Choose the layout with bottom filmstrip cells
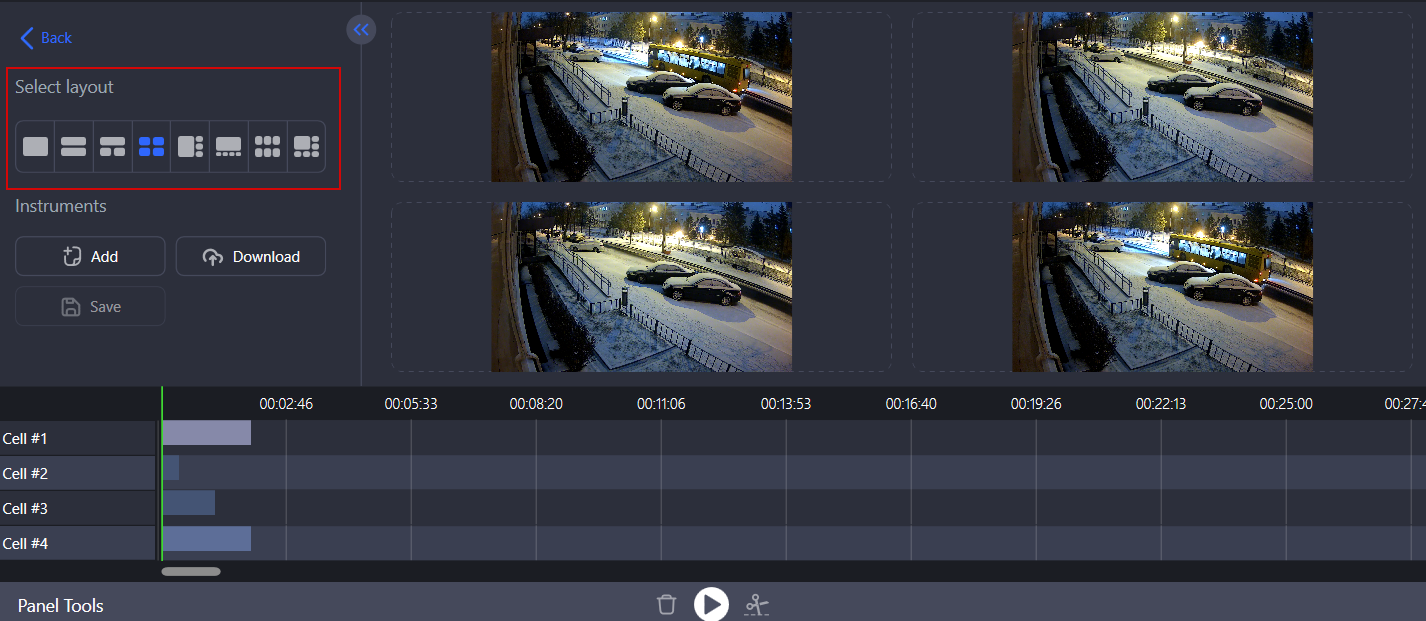Screen dimensions: 1426x621 pos(228,146)
